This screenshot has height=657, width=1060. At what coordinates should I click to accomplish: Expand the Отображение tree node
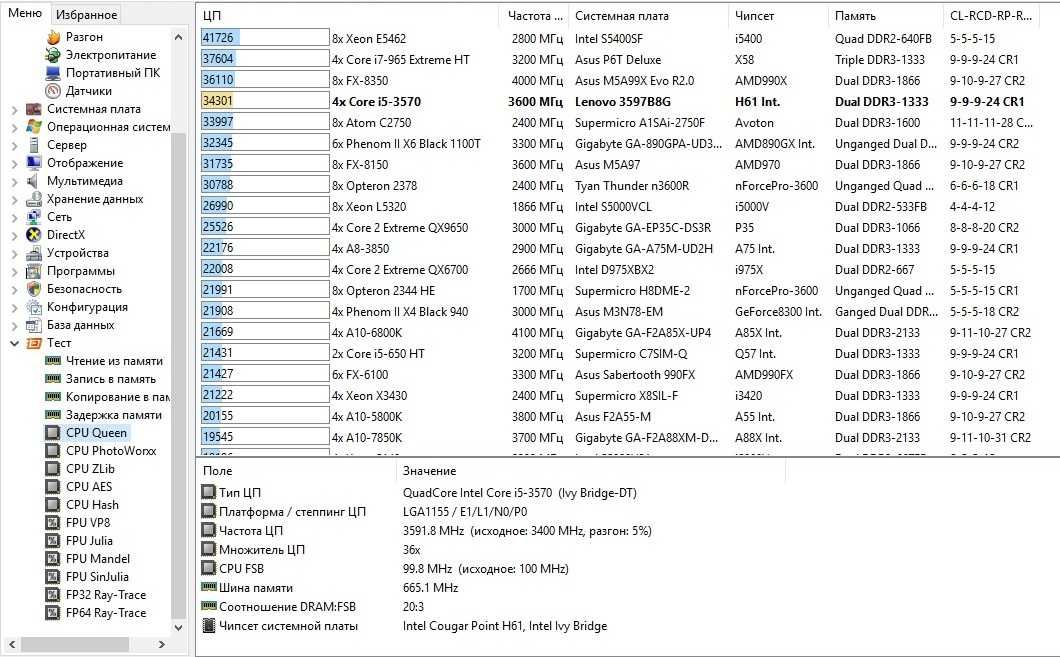tap(15, 164)
